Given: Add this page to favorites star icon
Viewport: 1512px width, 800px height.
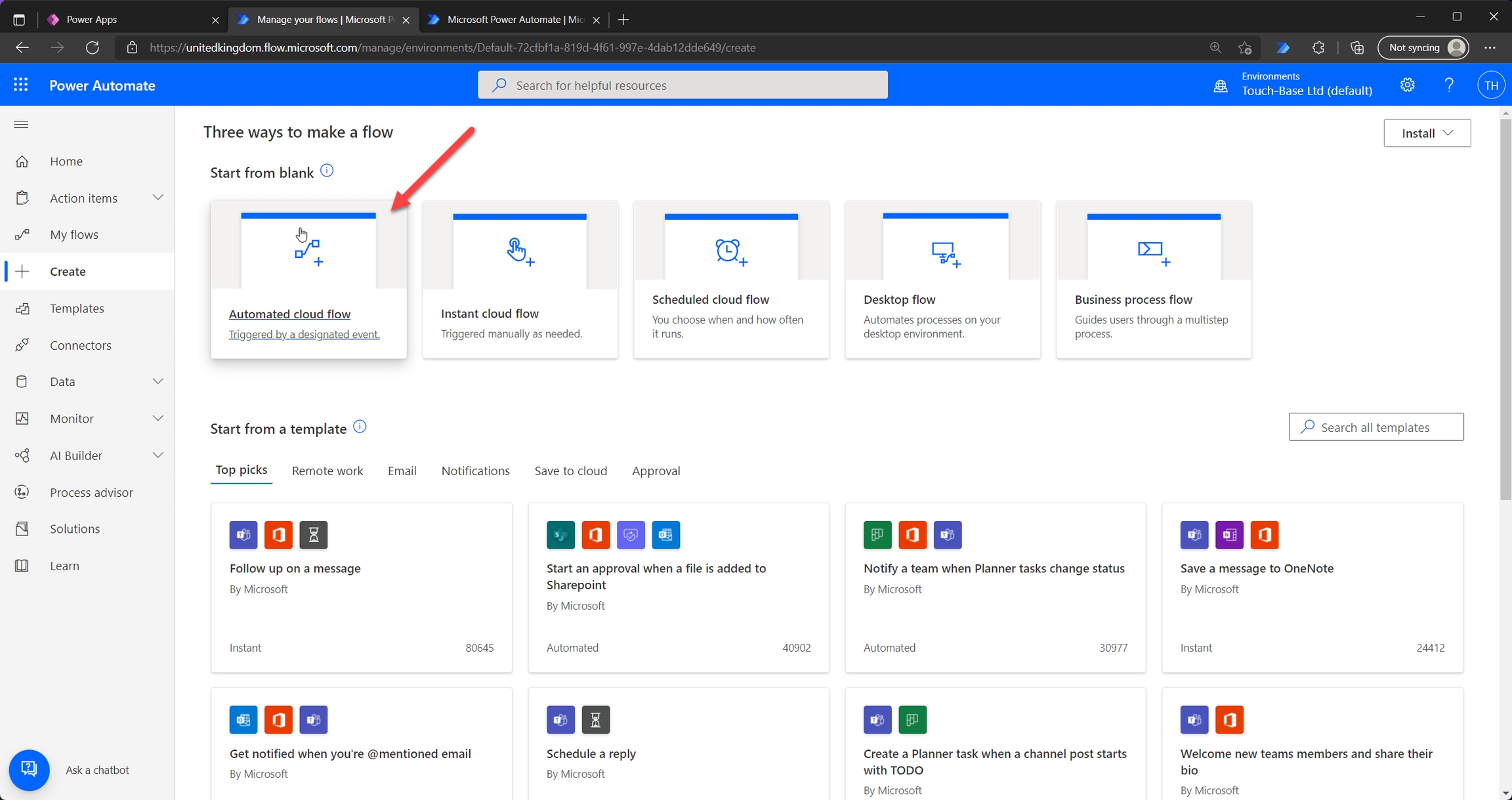Looking at the screenshot, I should point(1245,47).
